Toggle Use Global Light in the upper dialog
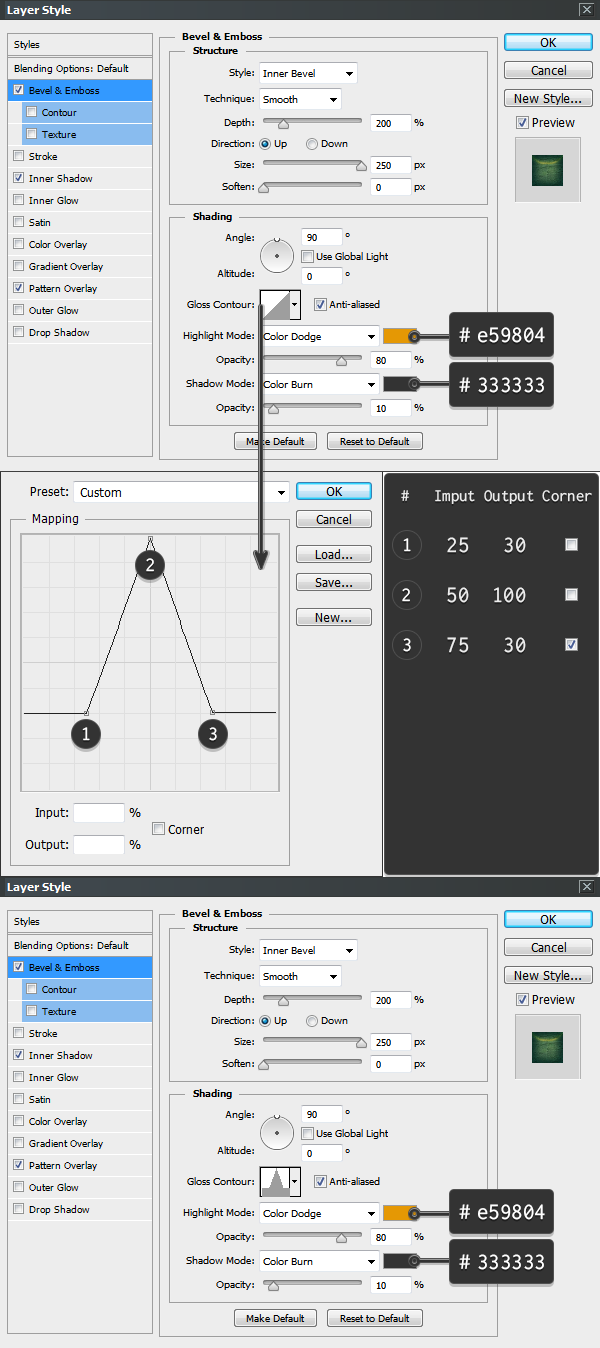 coord(309,257)
